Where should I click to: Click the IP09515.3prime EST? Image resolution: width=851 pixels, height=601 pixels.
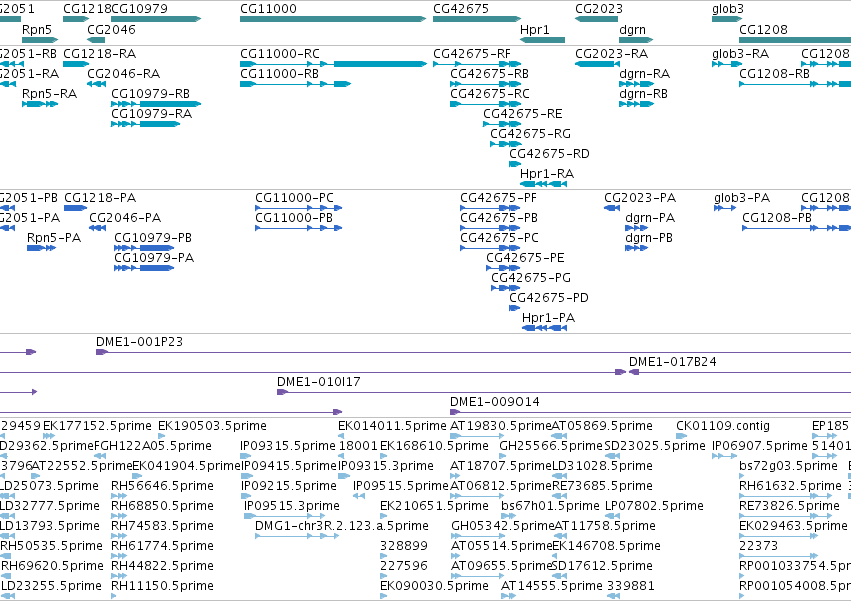click(285, 516)
